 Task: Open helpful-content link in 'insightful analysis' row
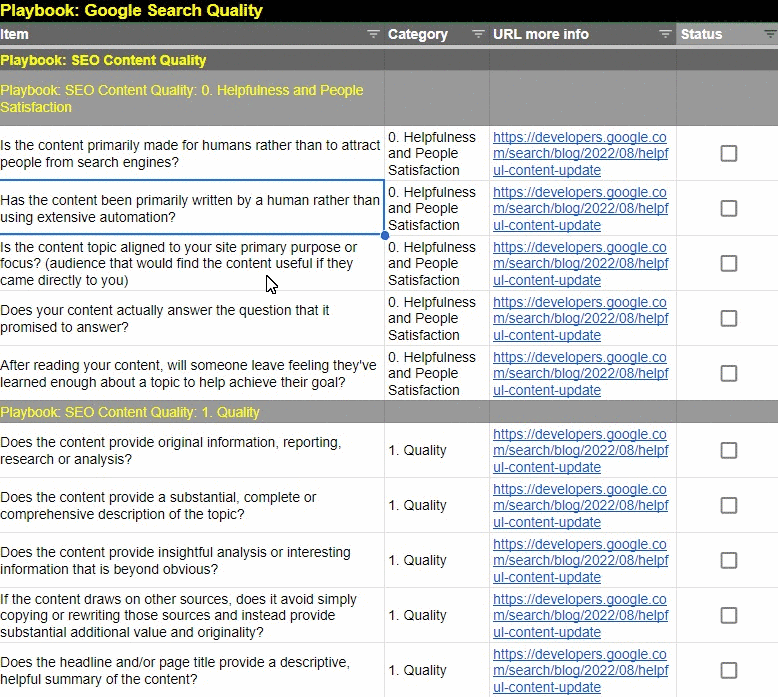(x=581, y=561)
